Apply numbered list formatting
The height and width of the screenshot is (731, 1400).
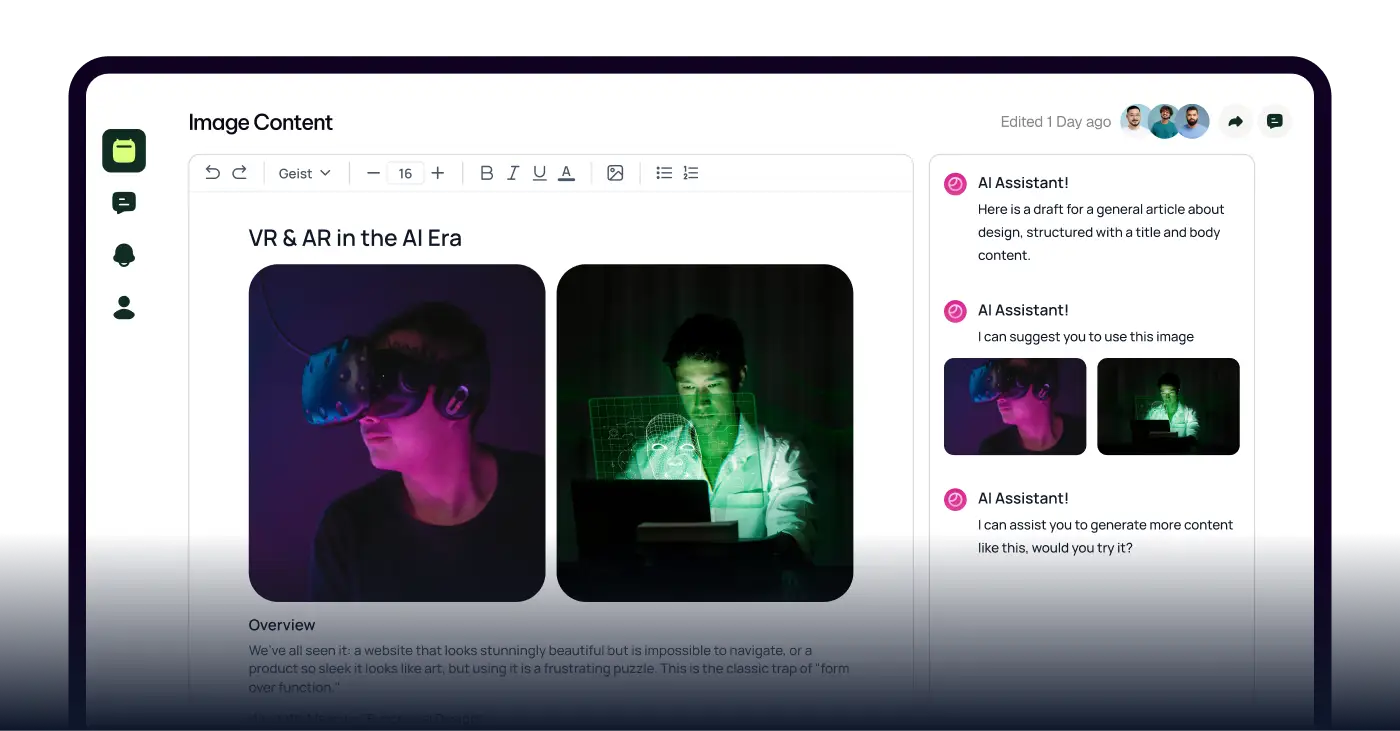(x=691, y=173)
